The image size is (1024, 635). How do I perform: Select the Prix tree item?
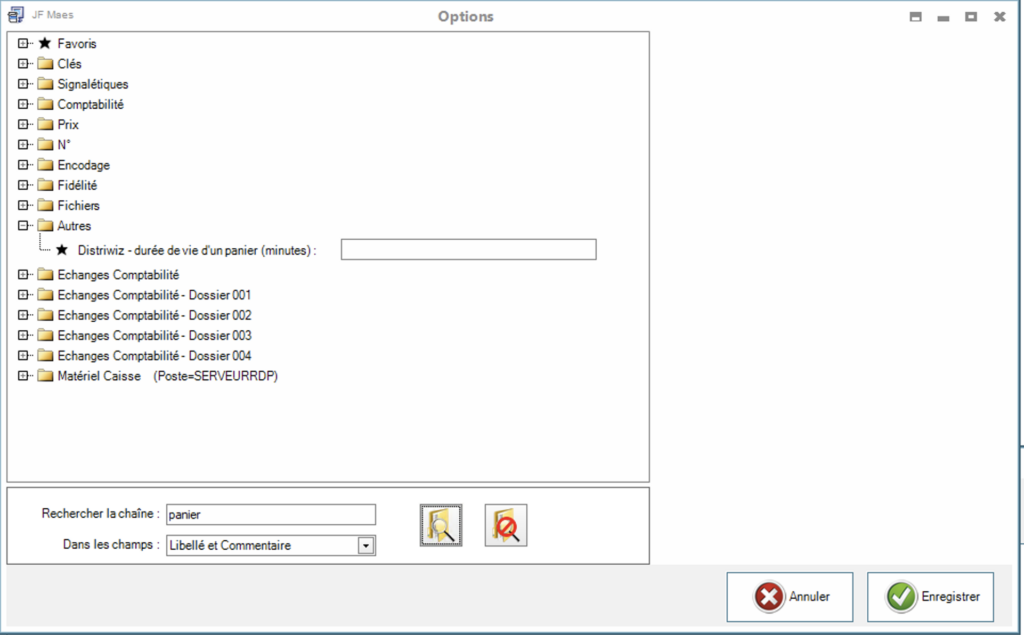click(68, 125)
